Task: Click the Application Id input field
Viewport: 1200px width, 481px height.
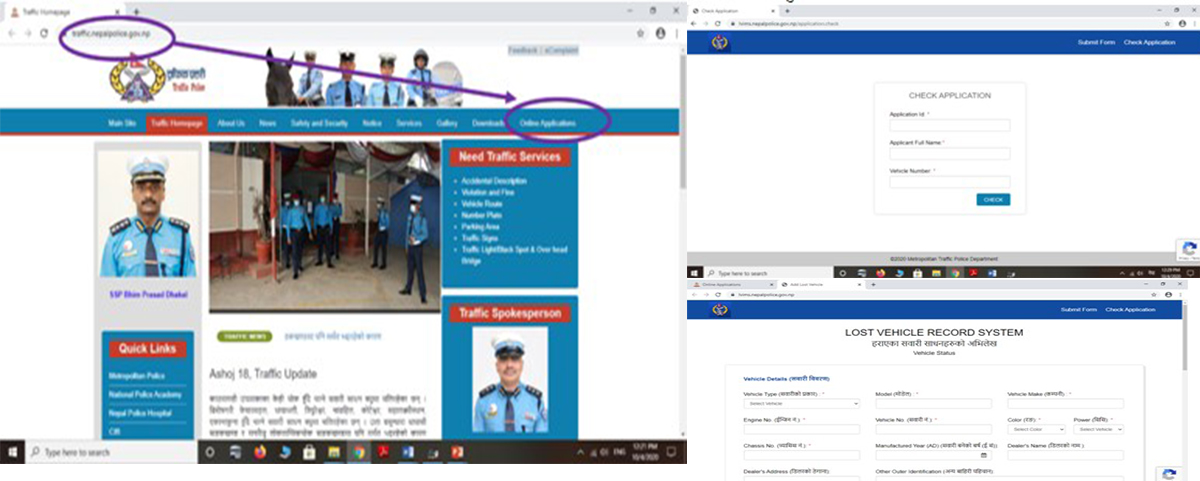Action: [x=949, y=126]
